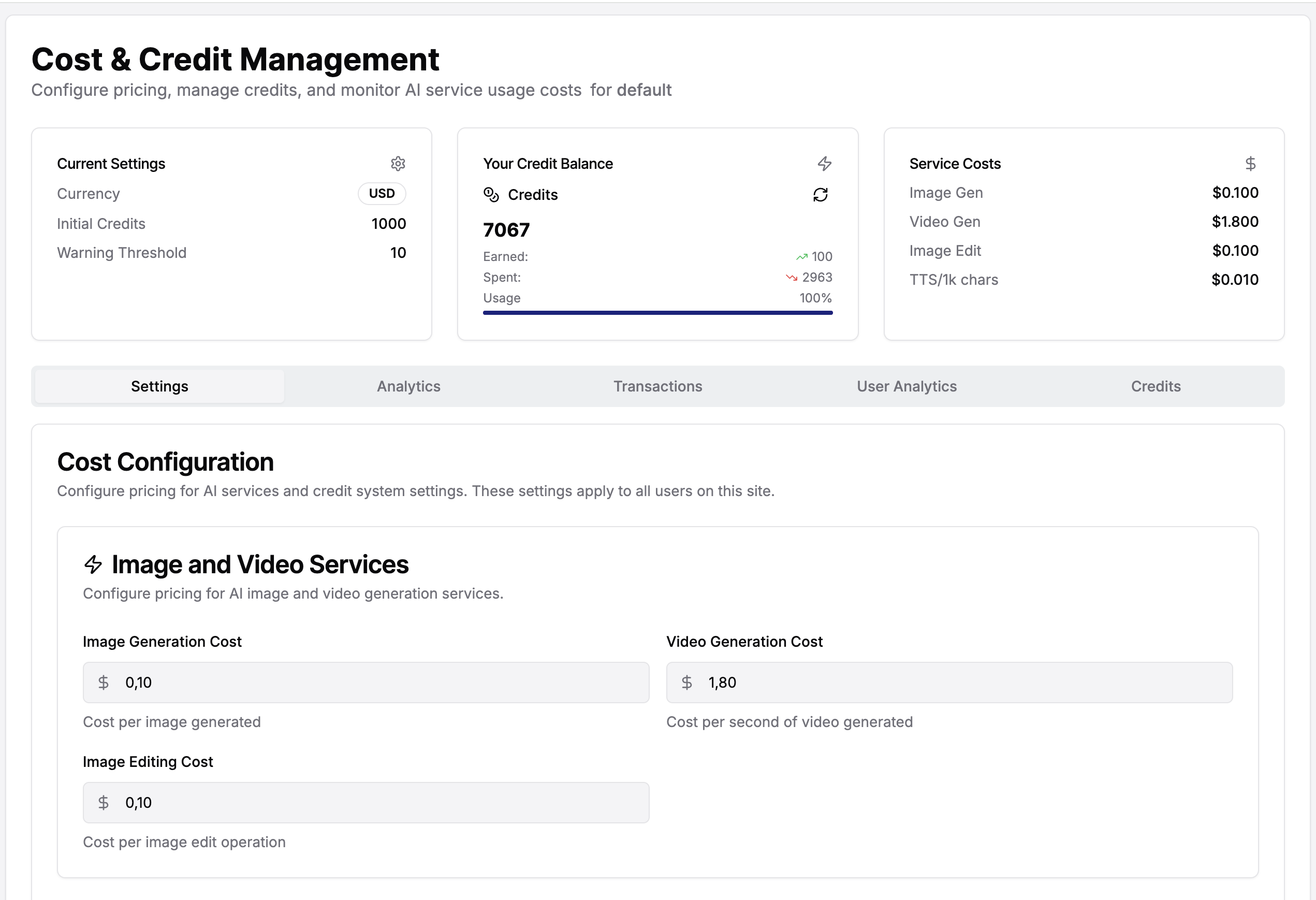Click the credit balance number 7067
This screenshot has width=1316, height=900.
click(506, 229)
